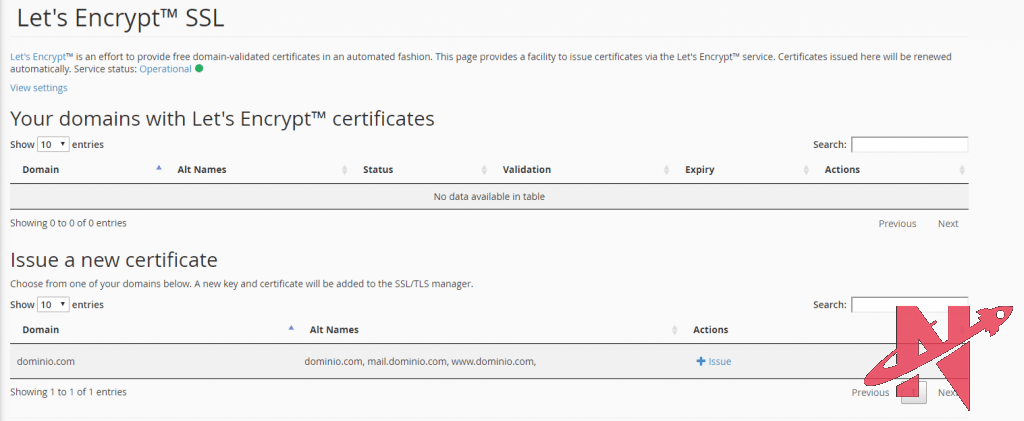Click the Operational service status link
Viewport: 1024px width, 421px height.
tap(165, 69)
